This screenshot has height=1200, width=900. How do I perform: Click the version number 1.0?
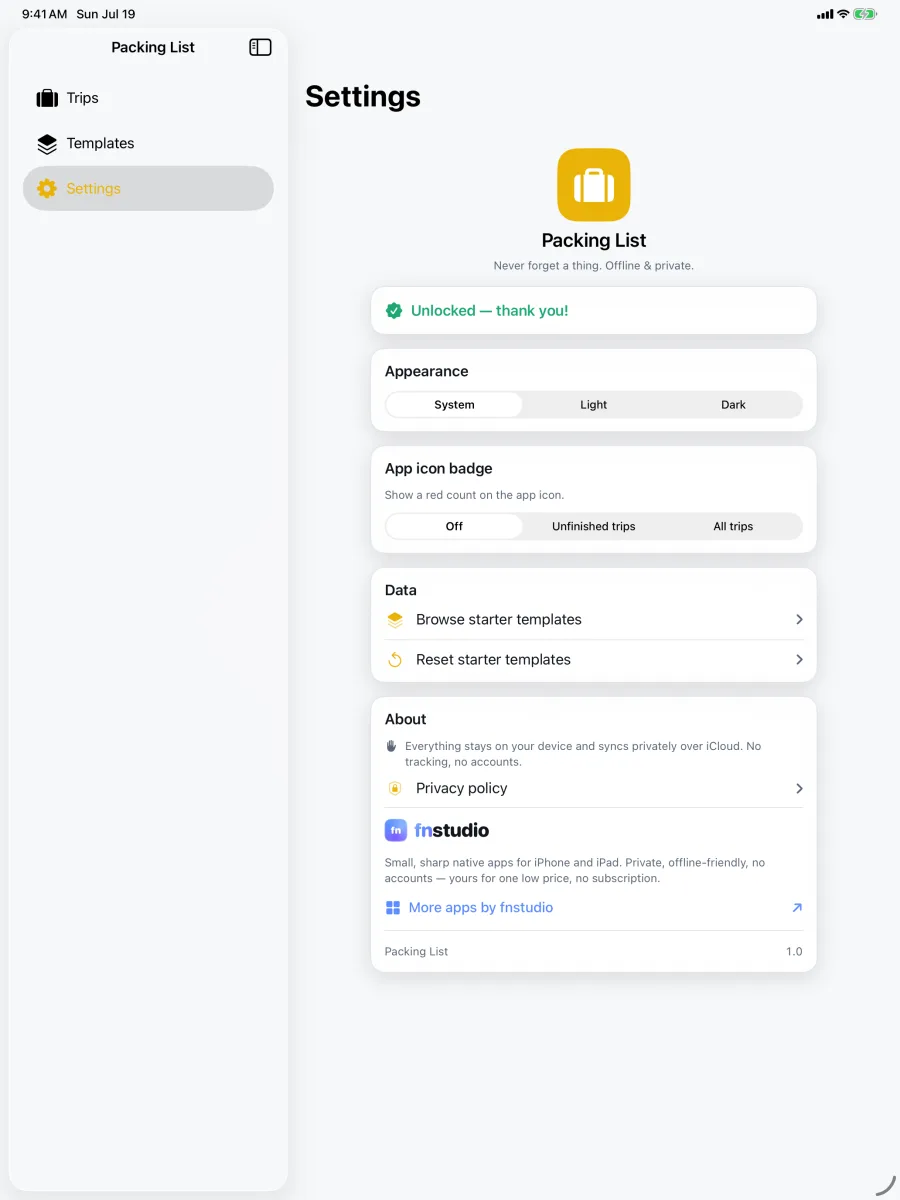coord(794,952)
